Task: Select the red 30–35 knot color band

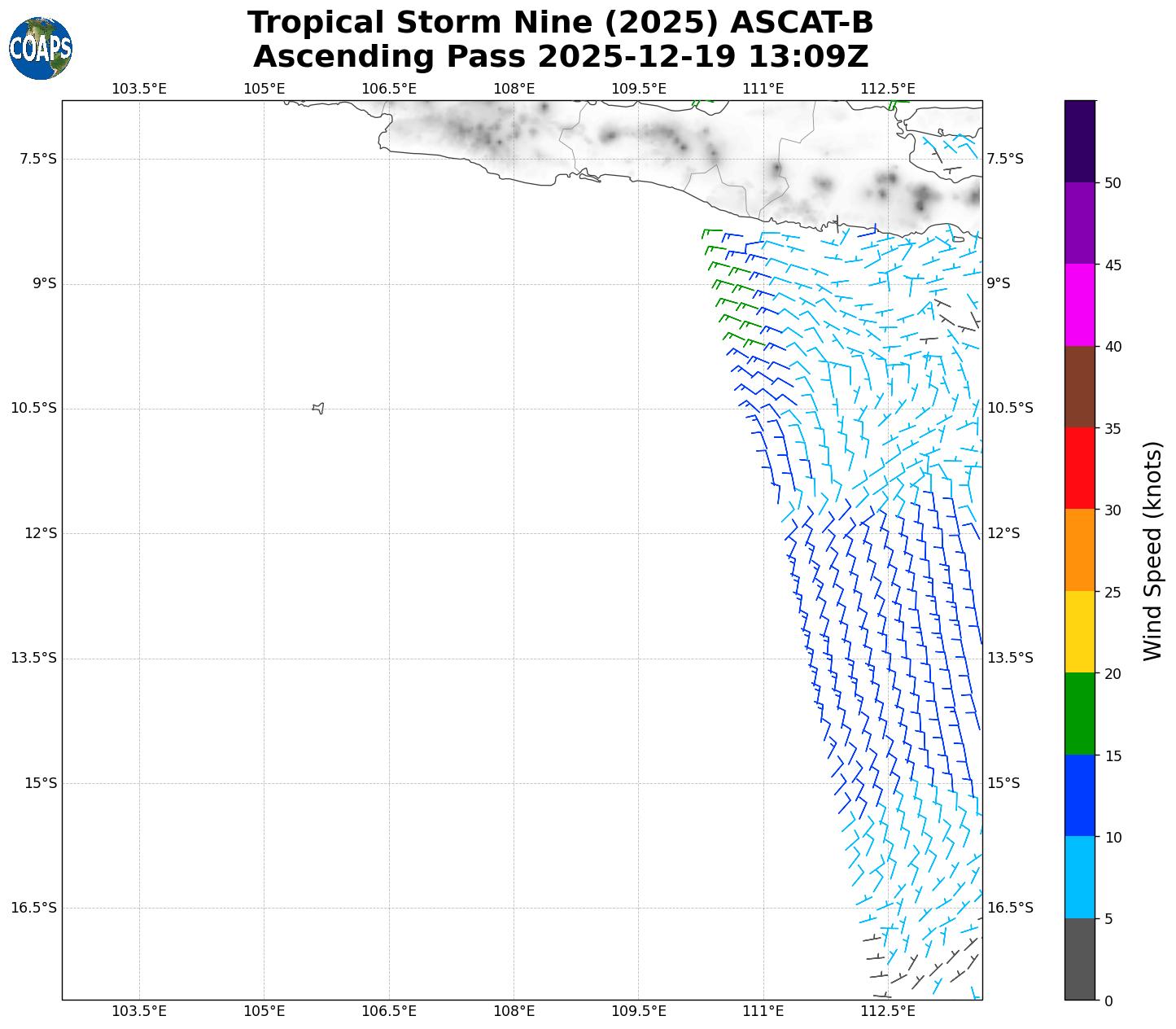Action: (1080, 468)
